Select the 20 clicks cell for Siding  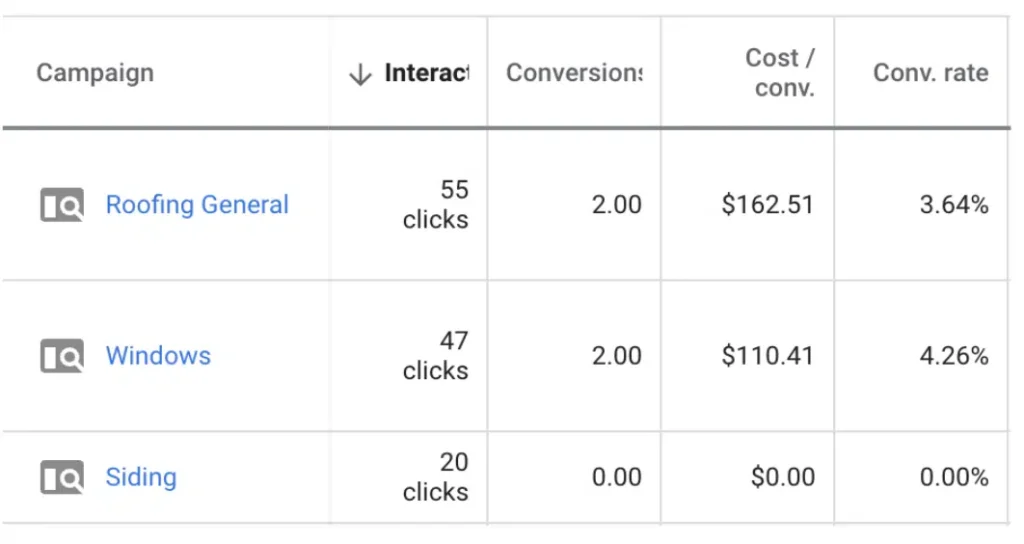pos(436,477)
